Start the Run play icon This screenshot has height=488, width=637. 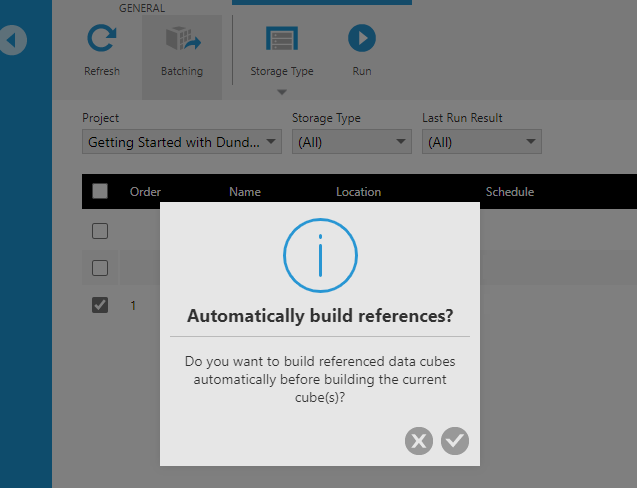pos(362,38)
